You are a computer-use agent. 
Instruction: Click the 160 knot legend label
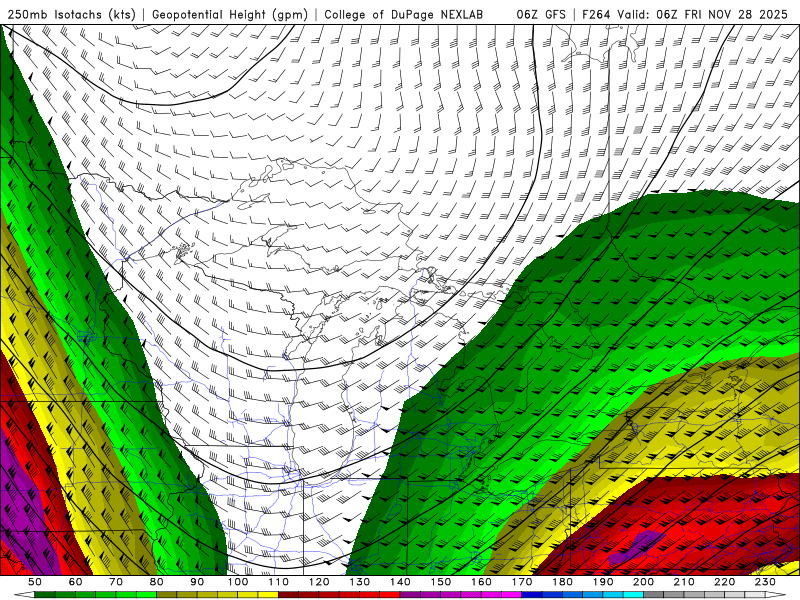481,582
